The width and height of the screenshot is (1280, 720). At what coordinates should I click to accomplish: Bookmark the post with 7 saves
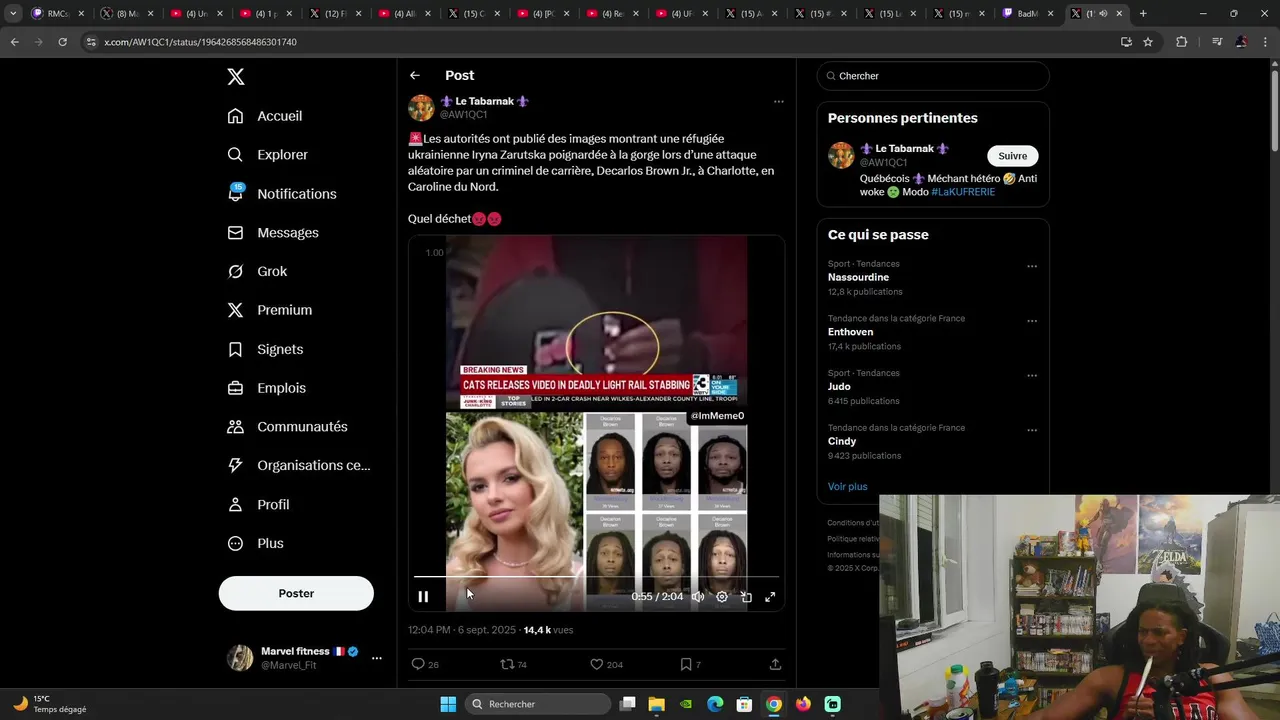tap(690, 664)
